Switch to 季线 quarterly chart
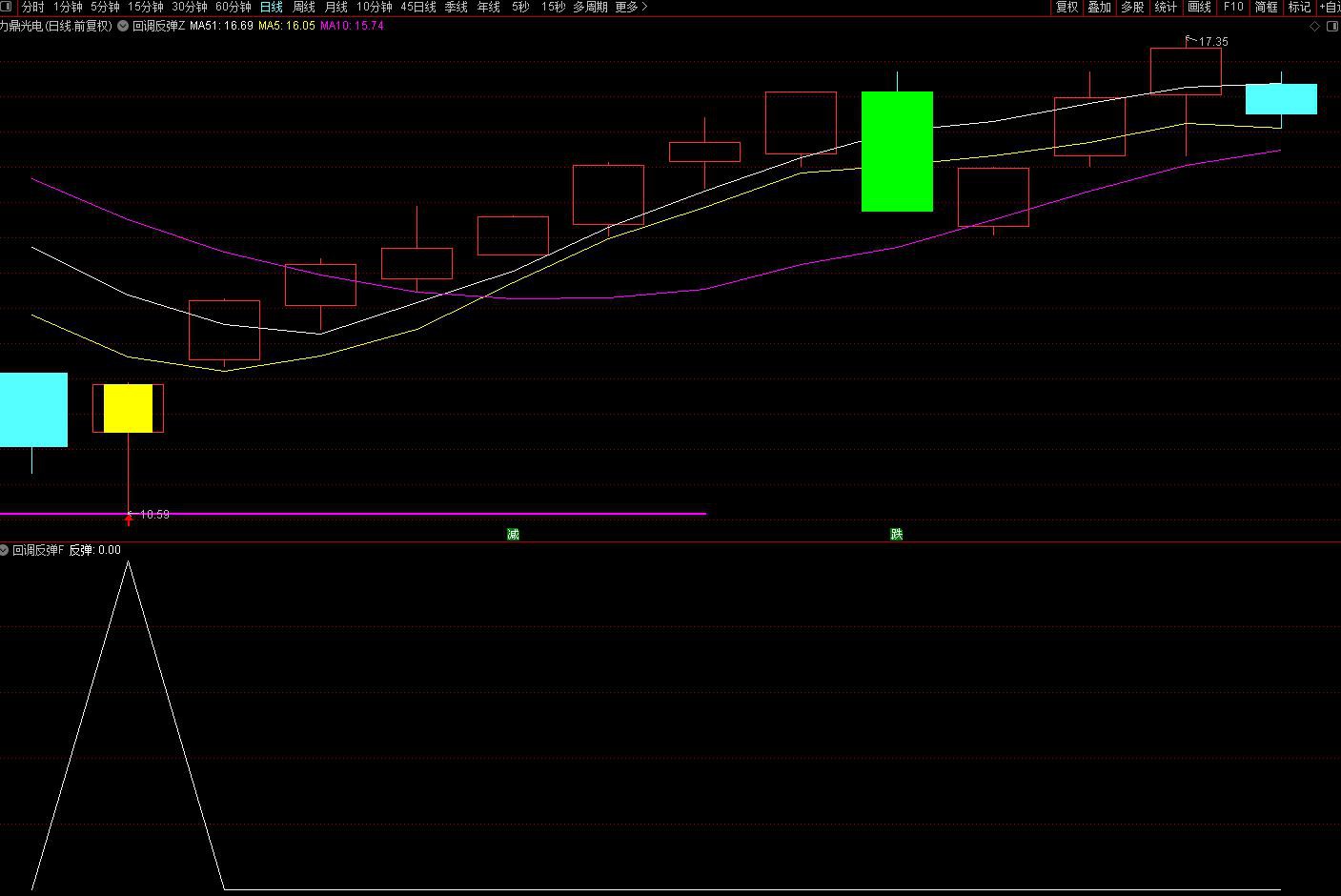This screenshot has width=1341, height=896. tap(457, 7)
